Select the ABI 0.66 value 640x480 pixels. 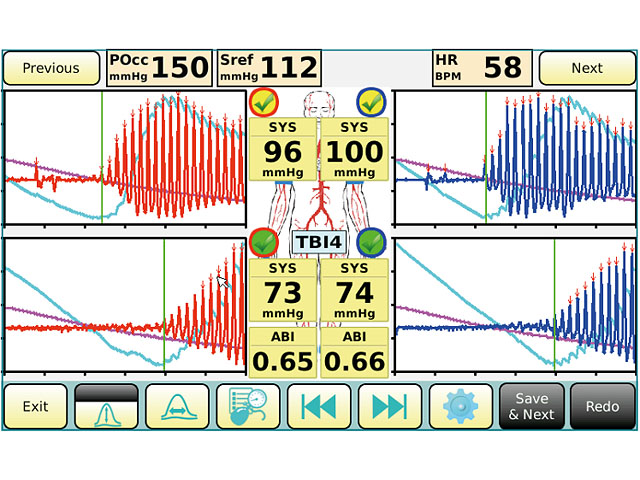click(354, 353)
